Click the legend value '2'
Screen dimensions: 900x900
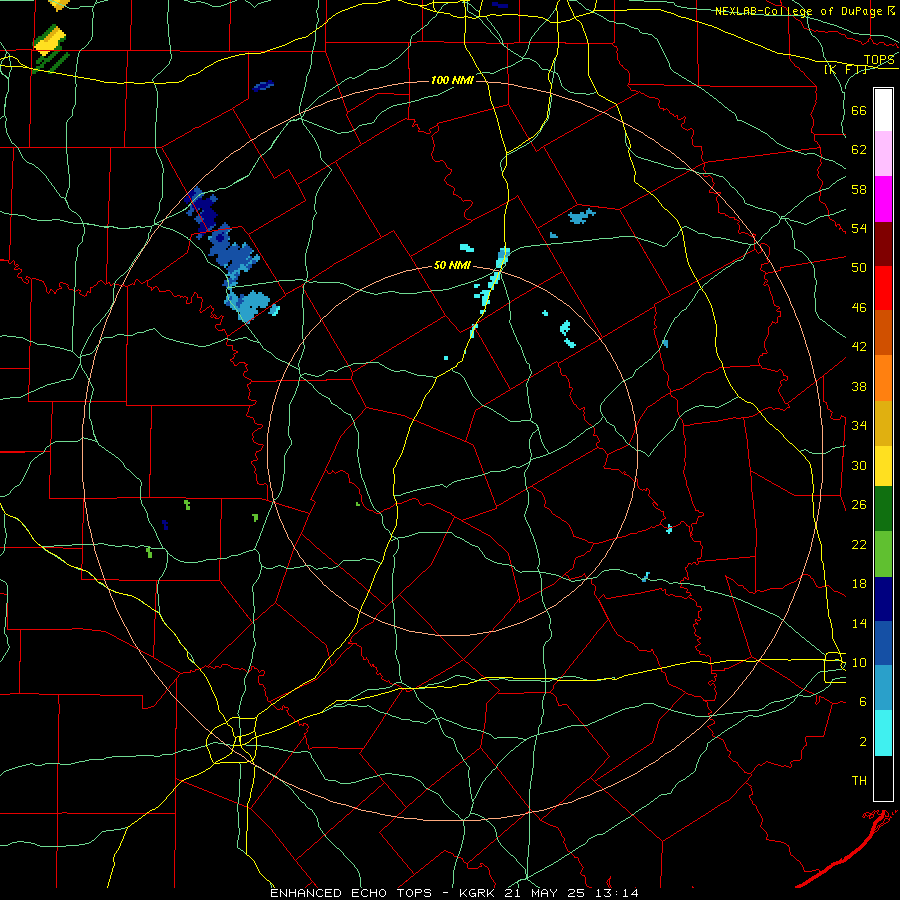[863, 742]
